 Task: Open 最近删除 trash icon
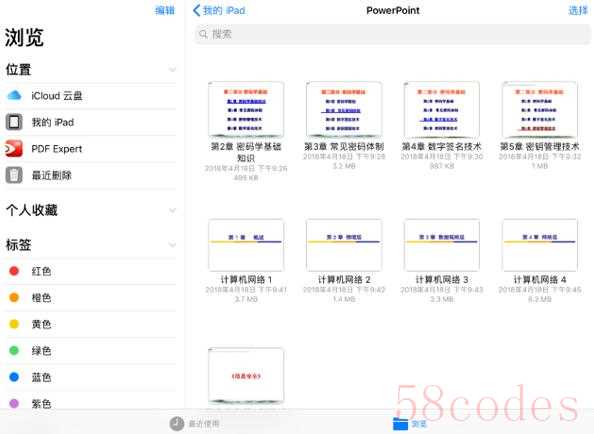point(14,175)
